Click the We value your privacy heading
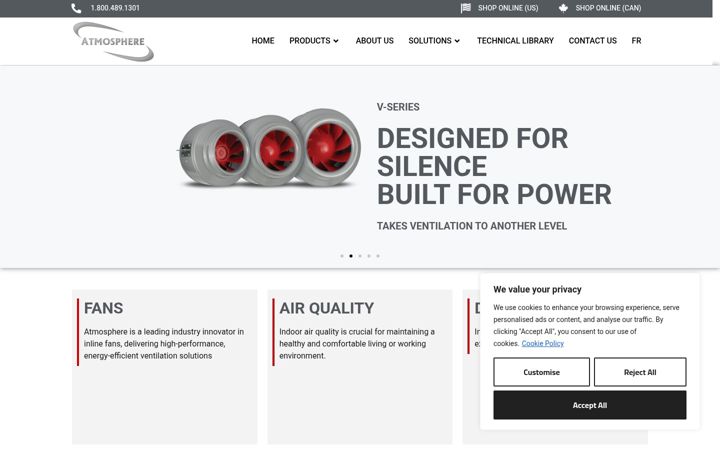This screenshot has height=450, width=720. (537, 289)
